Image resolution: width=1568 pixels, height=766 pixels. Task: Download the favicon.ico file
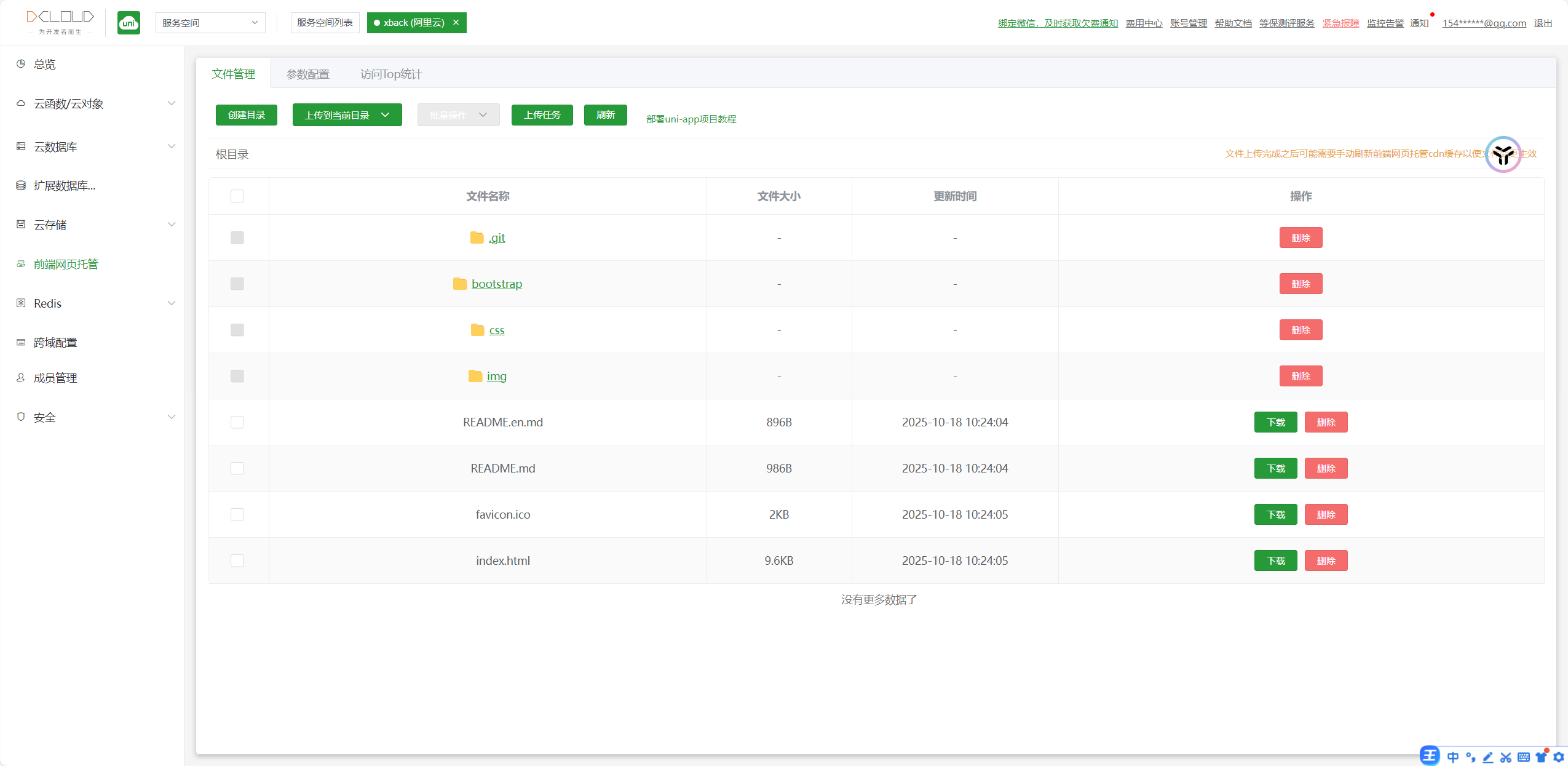(x=1275, y=514)
